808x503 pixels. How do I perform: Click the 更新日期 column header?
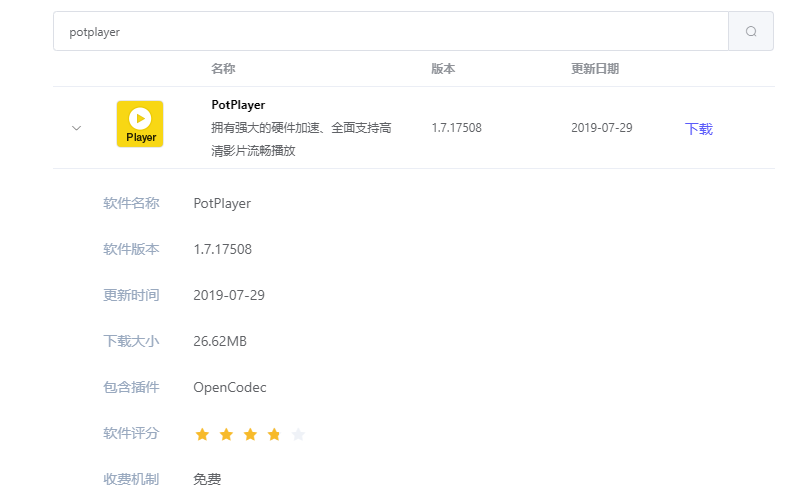[595, 69]
